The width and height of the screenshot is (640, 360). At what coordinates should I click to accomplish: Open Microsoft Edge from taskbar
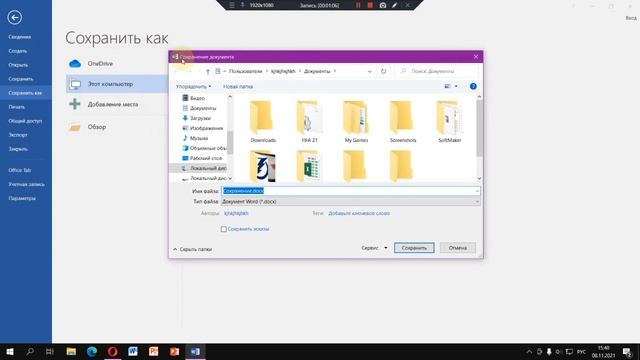pyautogui.click(x=92, y=351)
